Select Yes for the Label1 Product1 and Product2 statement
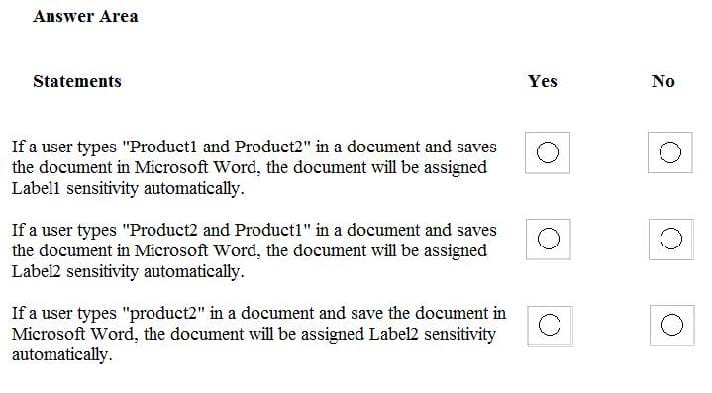The height and width of the screenshot is (393, 712). coord(548,153)
